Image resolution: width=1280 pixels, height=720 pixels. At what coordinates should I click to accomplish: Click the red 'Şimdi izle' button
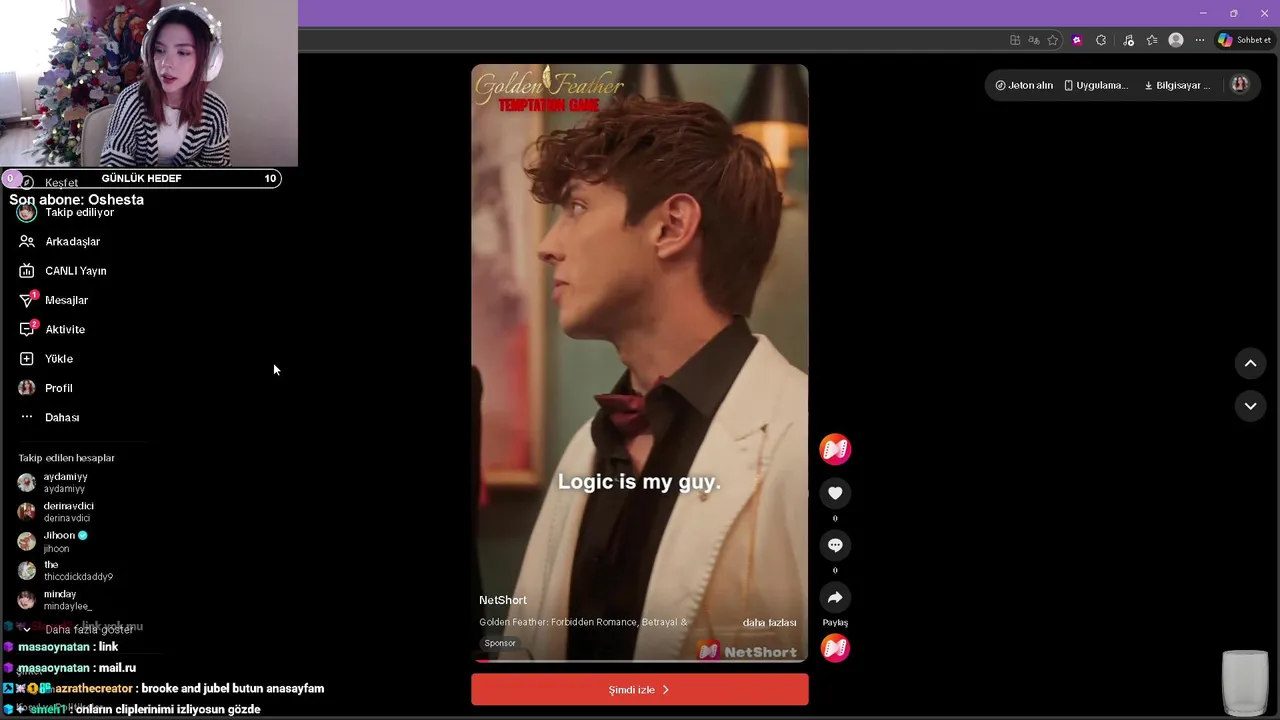(x=640, y=690)
